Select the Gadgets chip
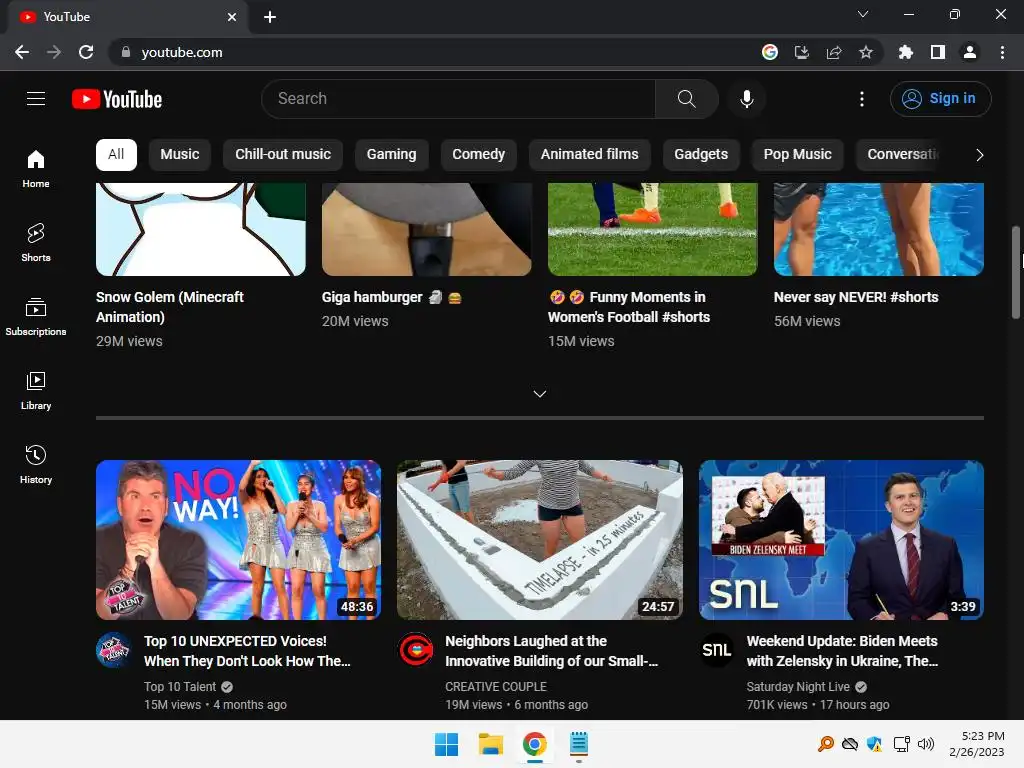This screenshot has width=1024, height=768. (x=701, y=155)
